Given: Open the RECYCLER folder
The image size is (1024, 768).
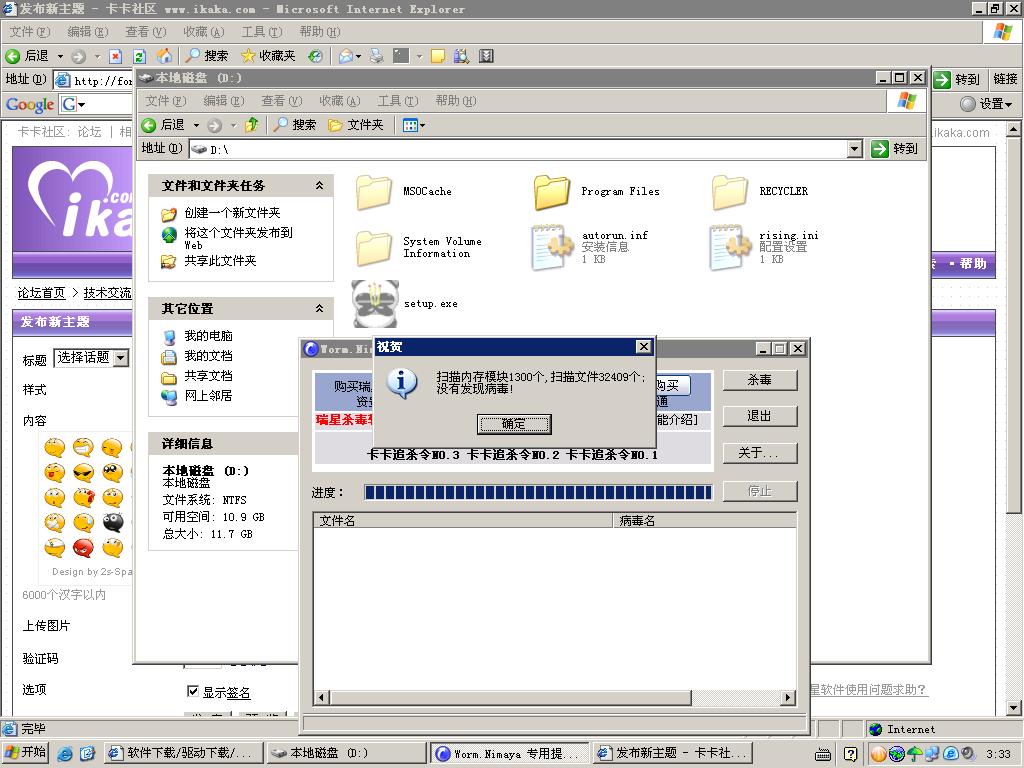Looking at the screenshot, I should coord(730,193).
